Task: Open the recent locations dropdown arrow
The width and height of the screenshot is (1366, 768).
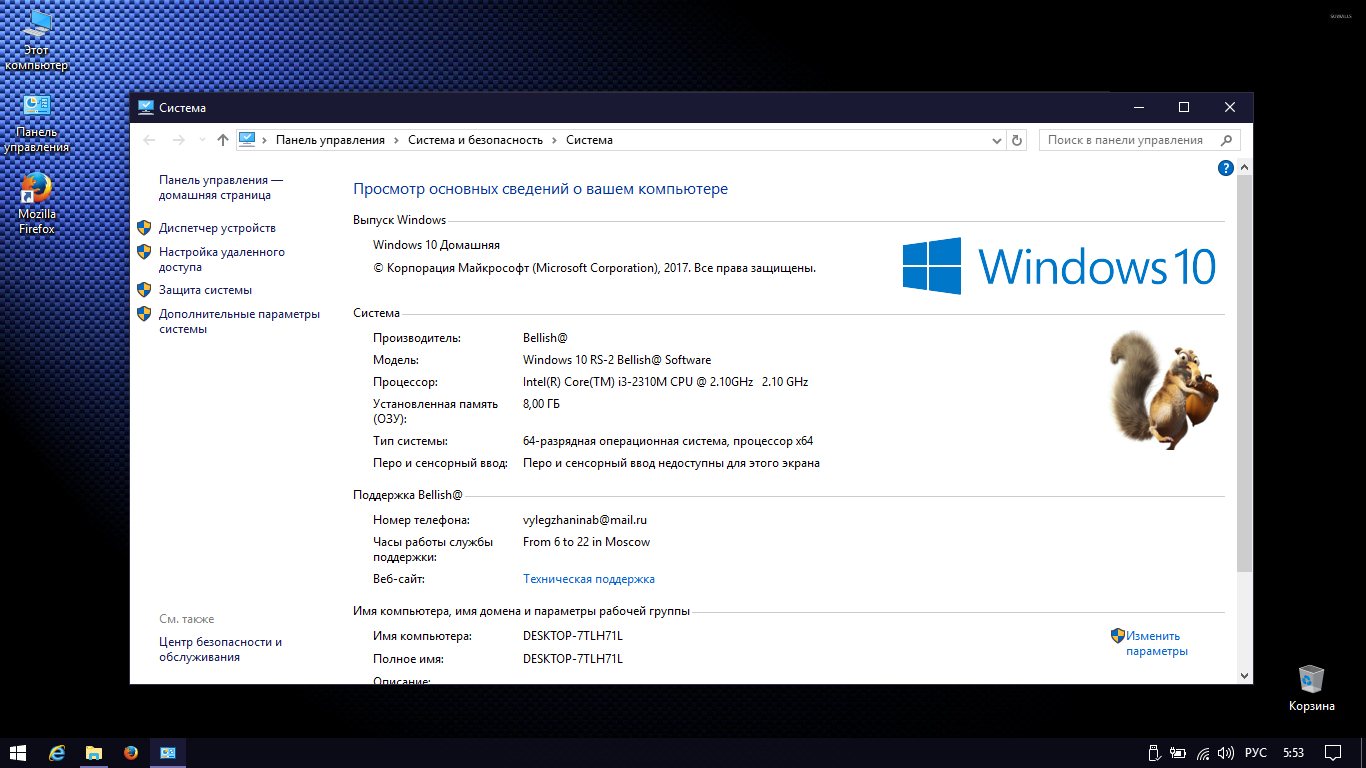Action: coord(202,141)
